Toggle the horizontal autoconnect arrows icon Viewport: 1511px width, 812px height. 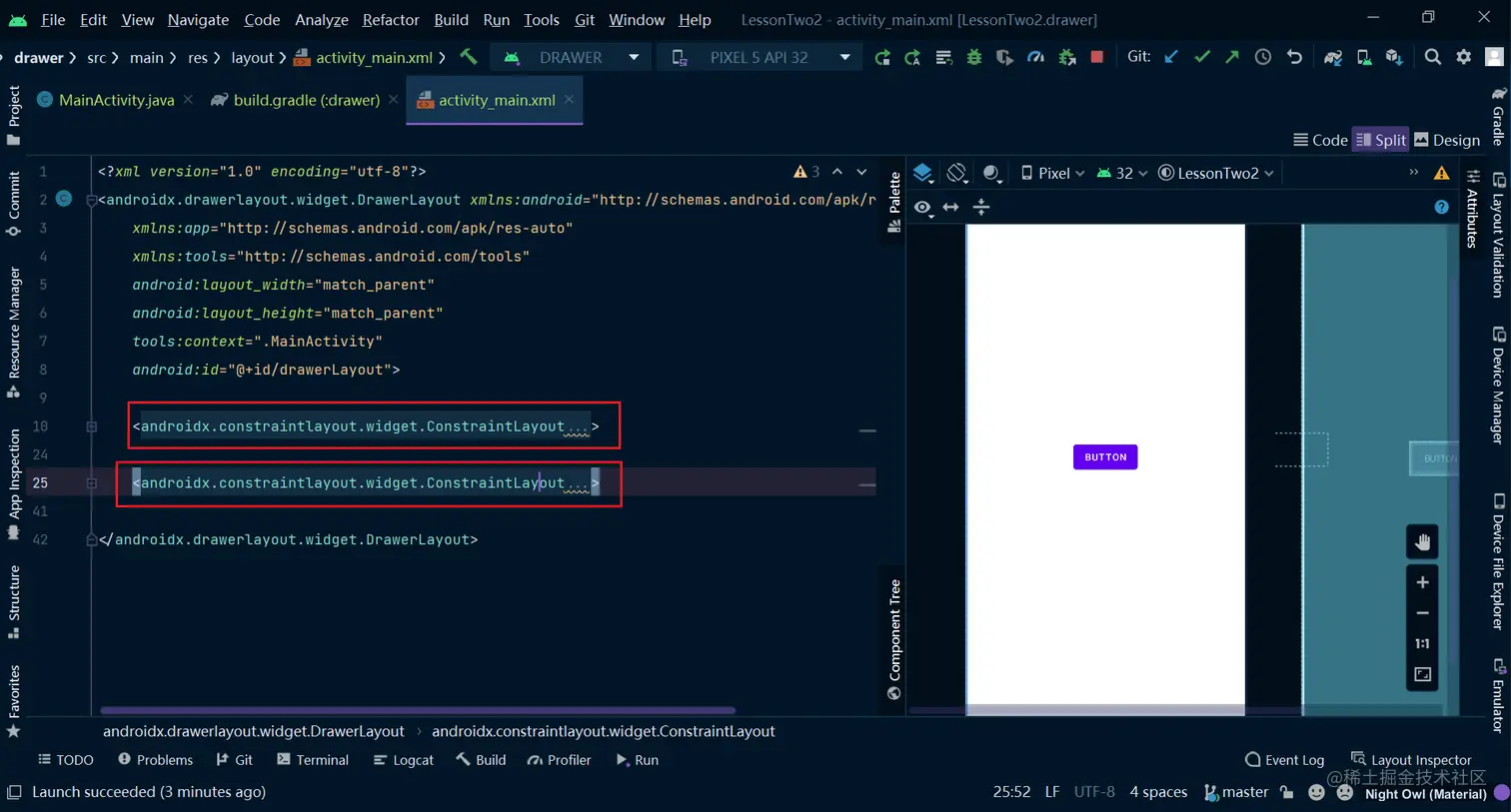tap(951, 207)
